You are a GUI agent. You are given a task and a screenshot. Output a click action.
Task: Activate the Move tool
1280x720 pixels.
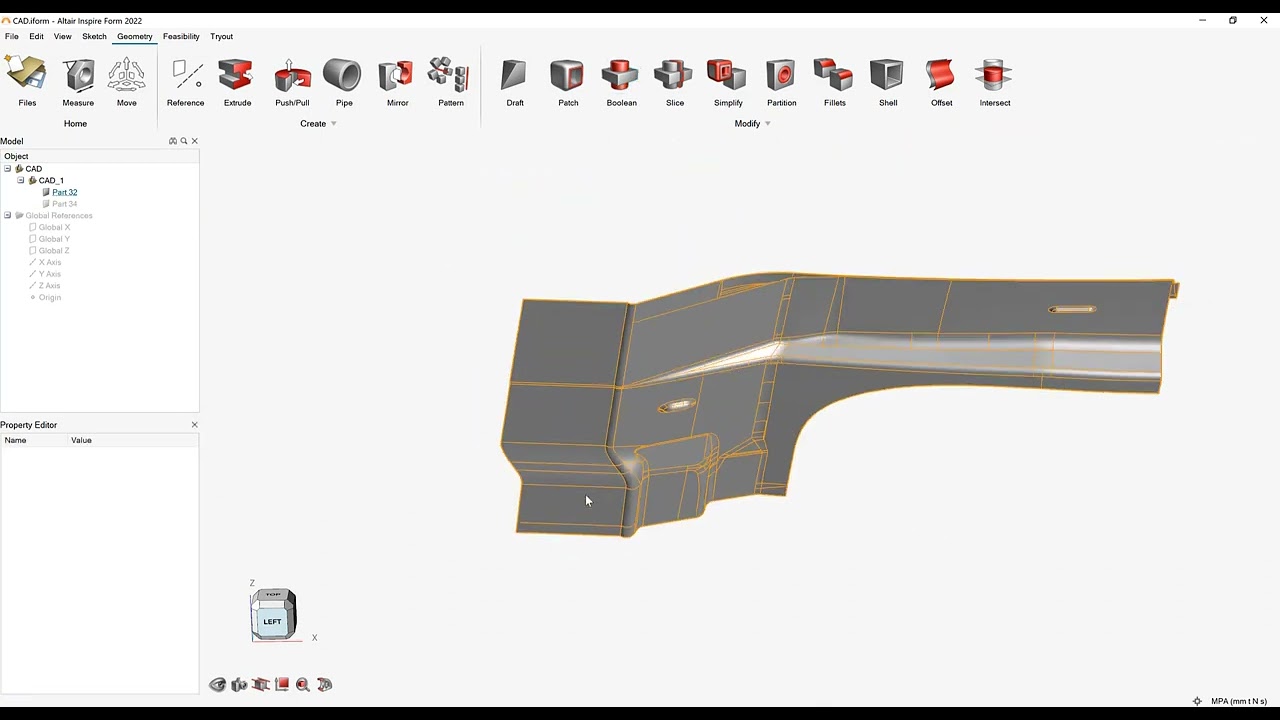(x=126, y=82)
